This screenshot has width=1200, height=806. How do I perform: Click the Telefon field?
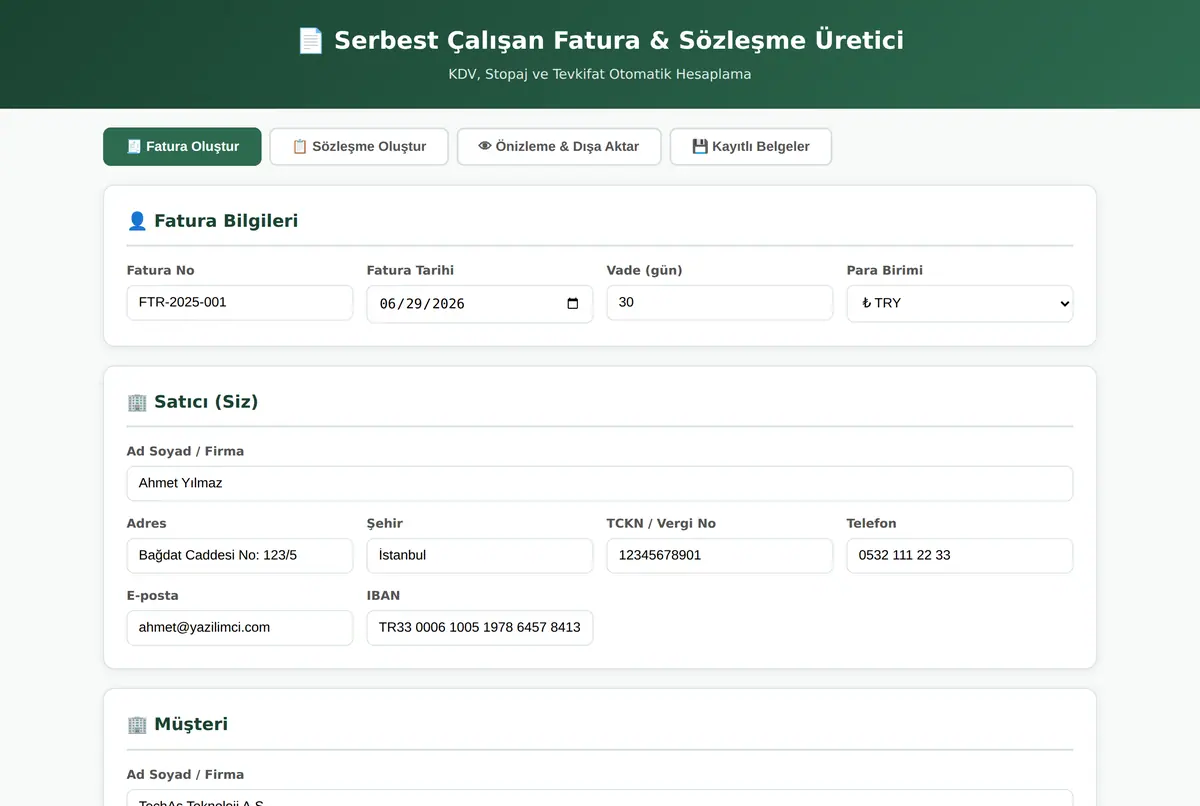(x=960, y=556)
